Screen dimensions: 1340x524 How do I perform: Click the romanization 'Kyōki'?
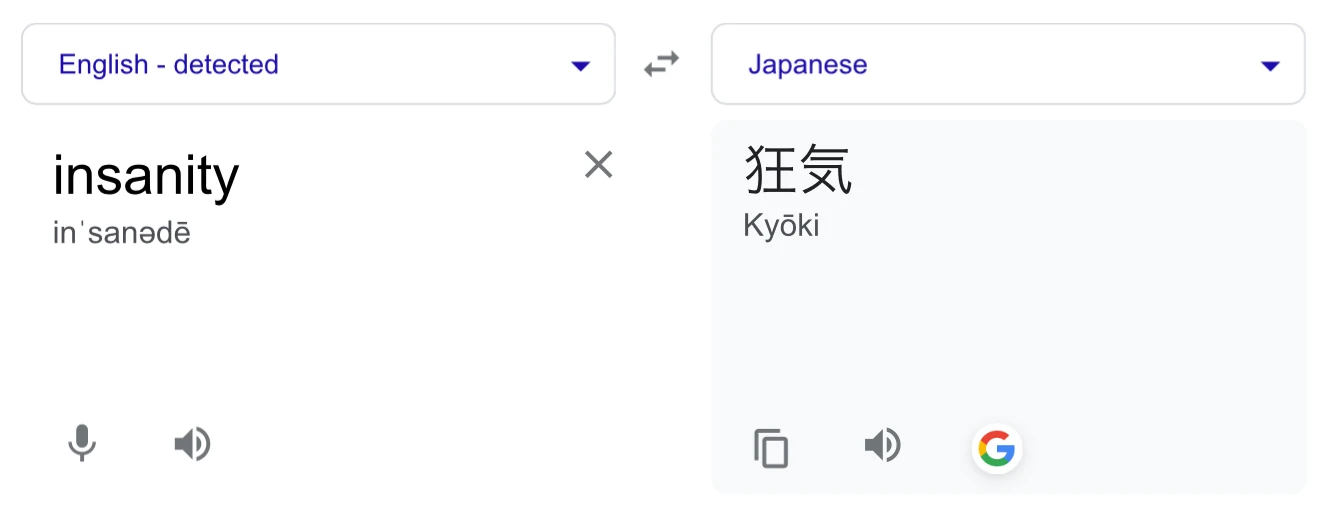[781, 226]
